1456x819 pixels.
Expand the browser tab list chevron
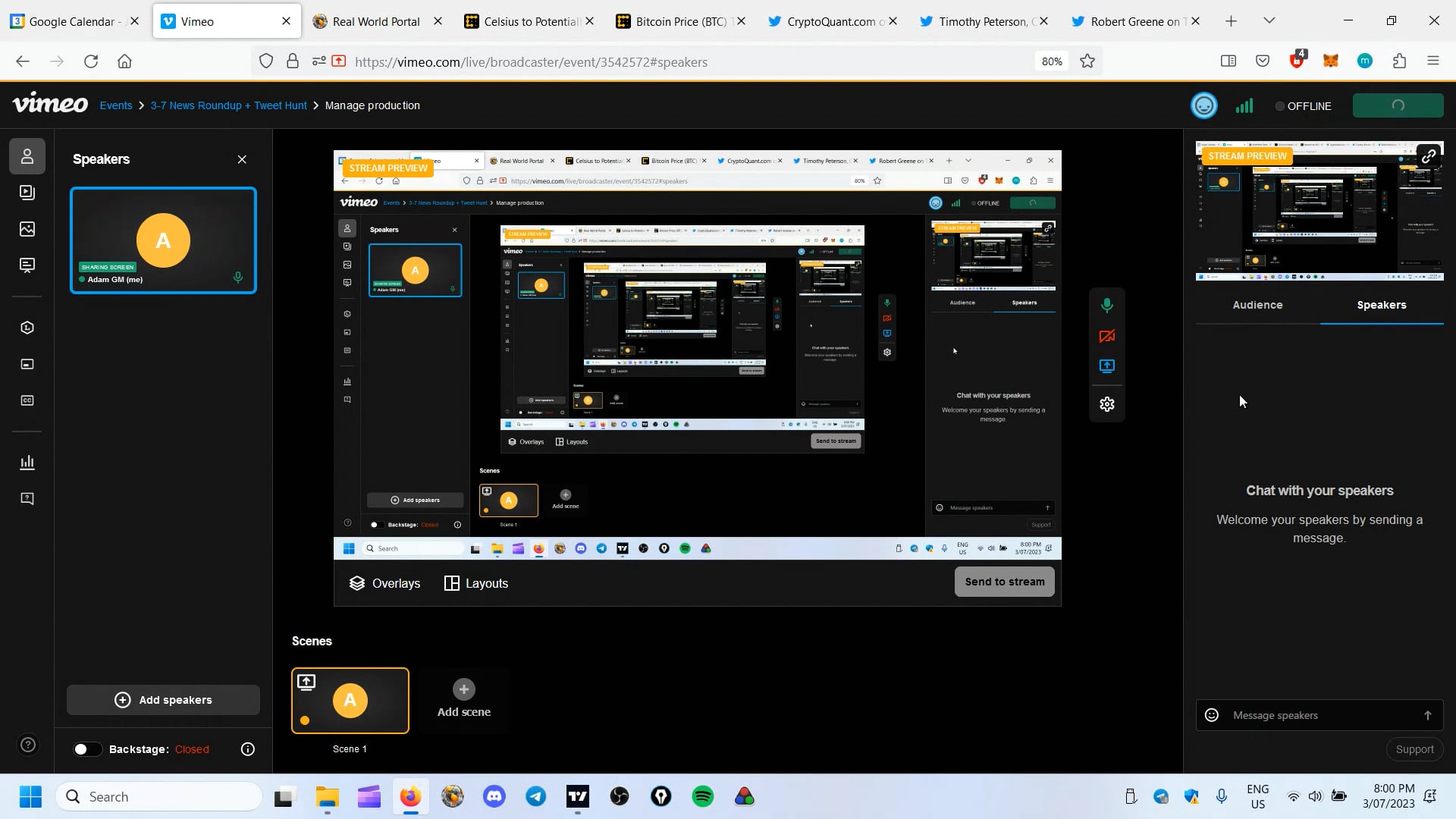pyautogui.click(x=1269, y=21)
